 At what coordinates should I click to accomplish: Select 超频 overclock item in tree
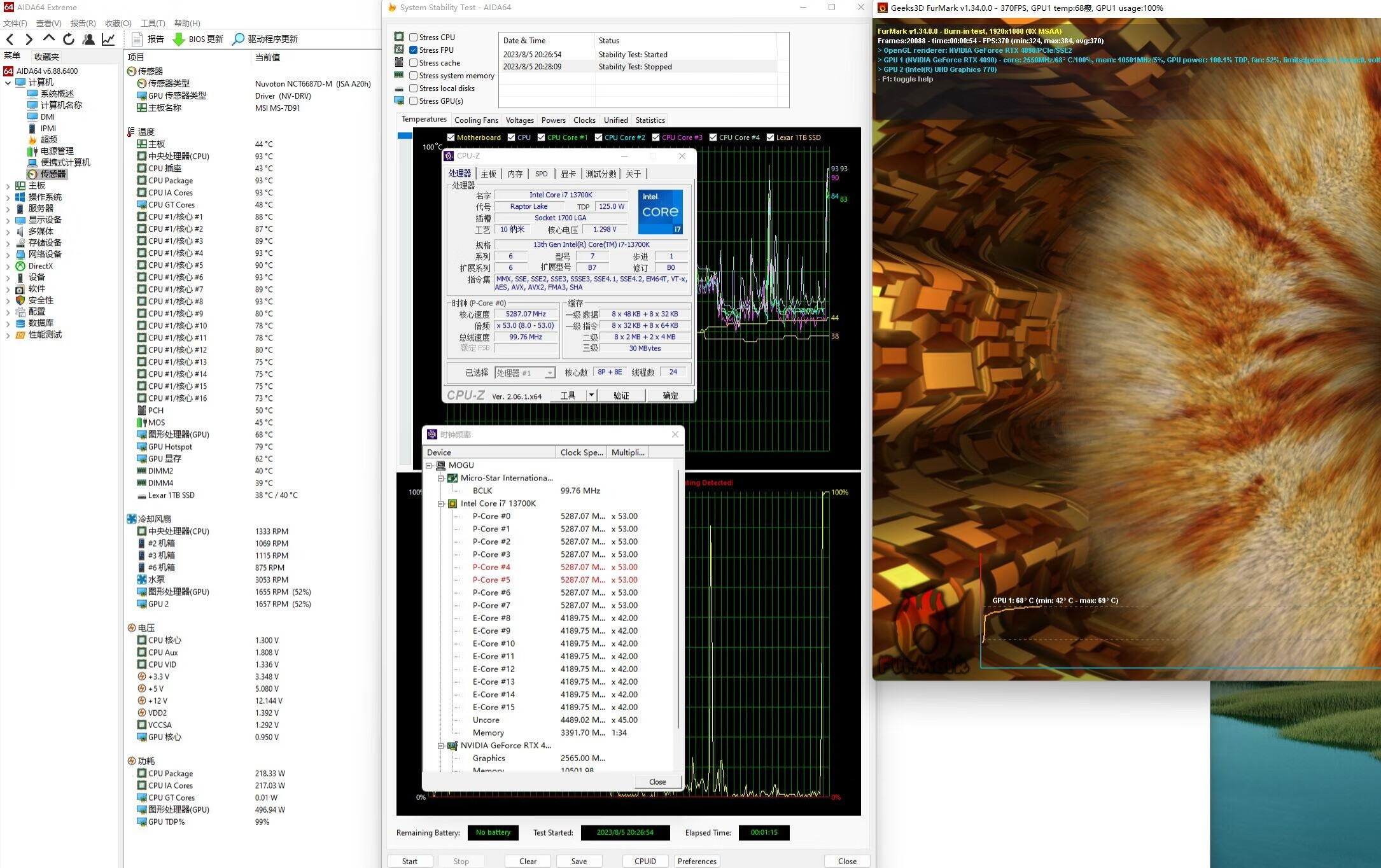pos(43,139)
